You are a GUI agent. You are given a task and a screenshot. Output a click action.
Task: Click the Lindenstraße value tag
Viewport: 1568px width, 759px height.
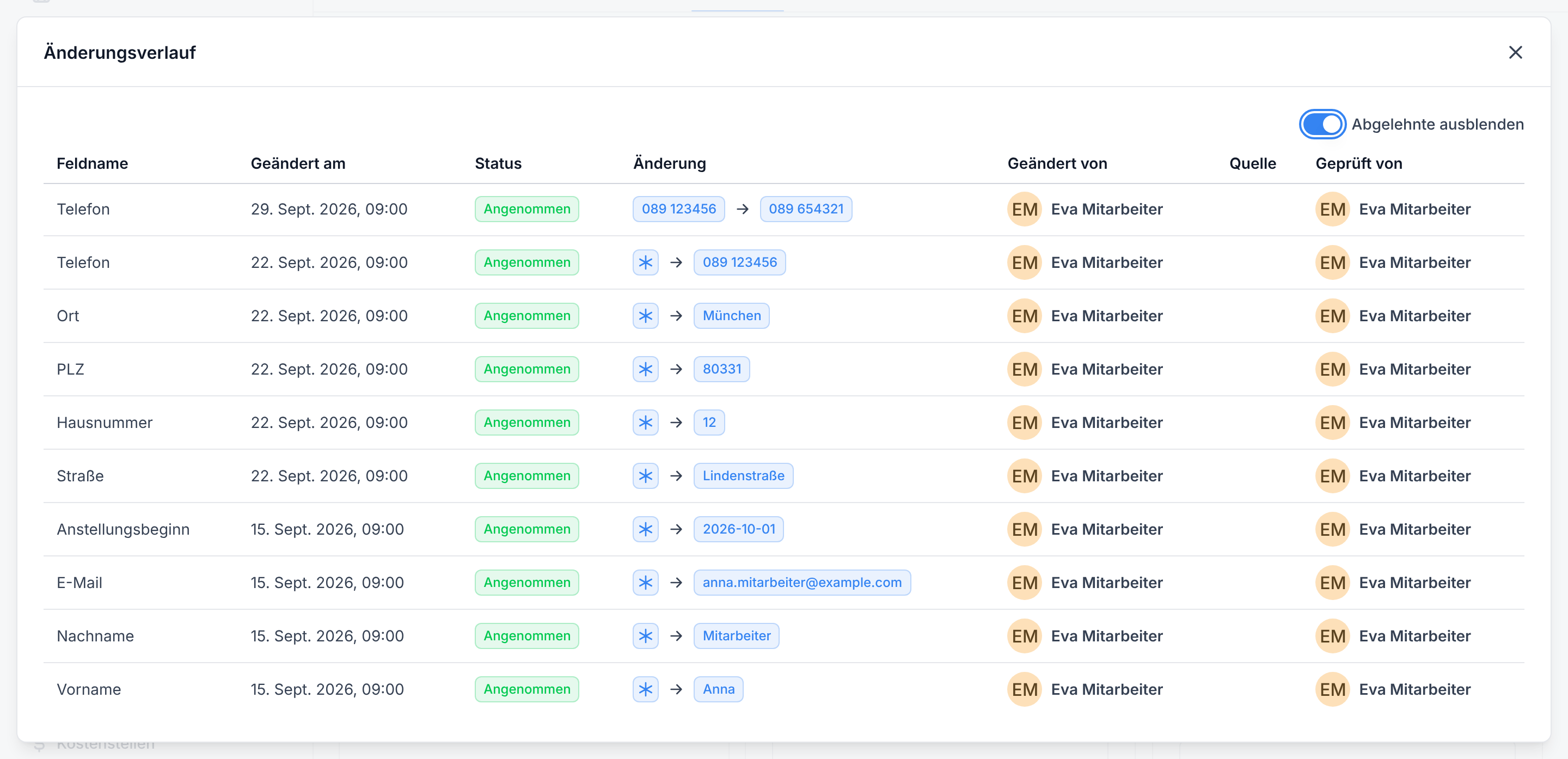click(743, 476)
